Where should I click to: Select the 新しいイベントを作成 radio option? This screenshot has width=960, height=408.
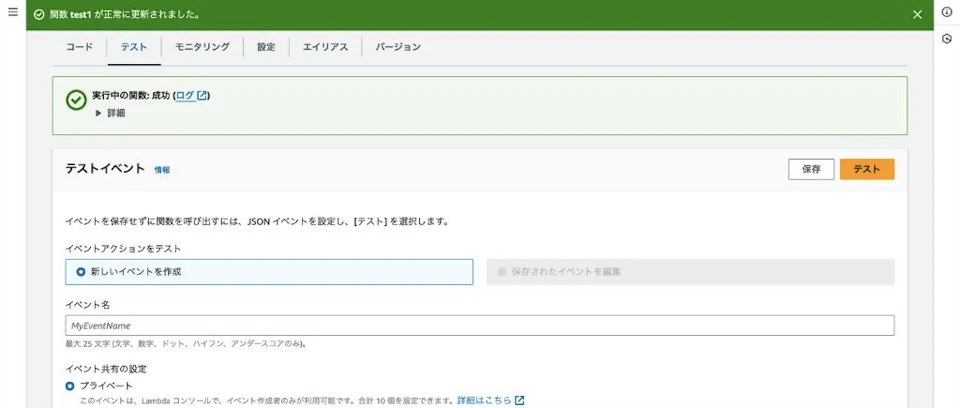[x=81, y=272]
